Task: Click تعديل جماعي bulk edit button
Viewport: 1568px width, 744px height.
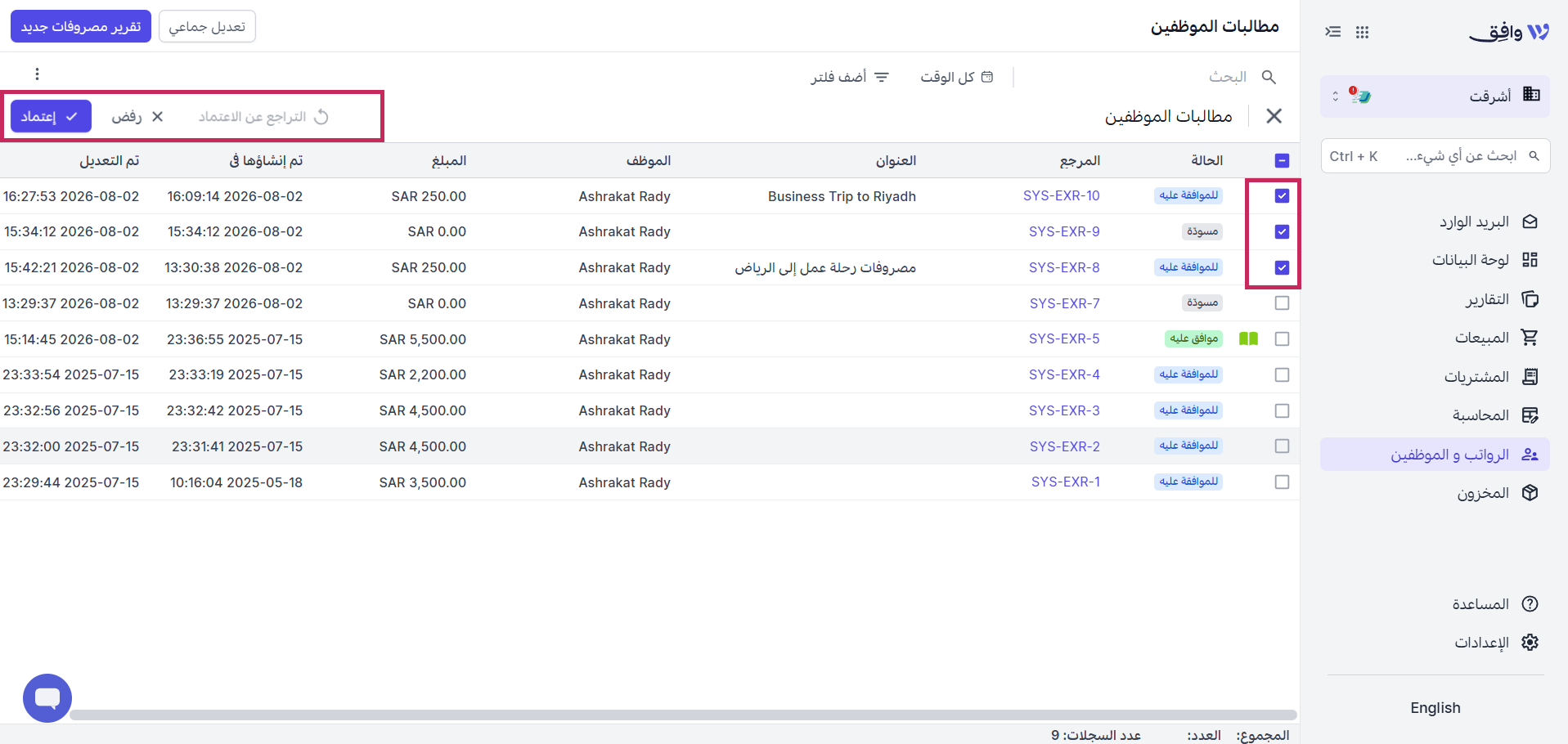Action: (x=207, y=26)
